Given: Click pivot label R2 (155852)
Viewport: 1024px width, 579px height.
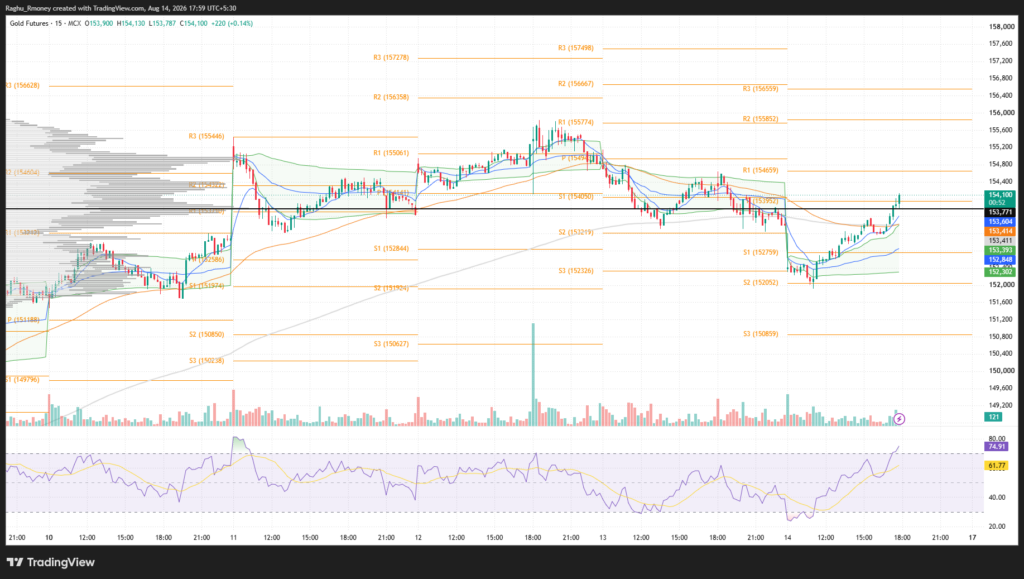Looking at the screenshot, I should click(x=760, y=119).
